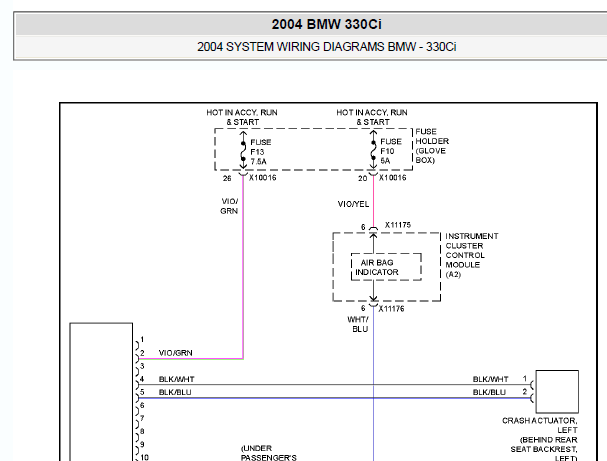Click the X10016 connector label at pin 20
Viewport: 607px width, 461px height.
tap(393, 178)
